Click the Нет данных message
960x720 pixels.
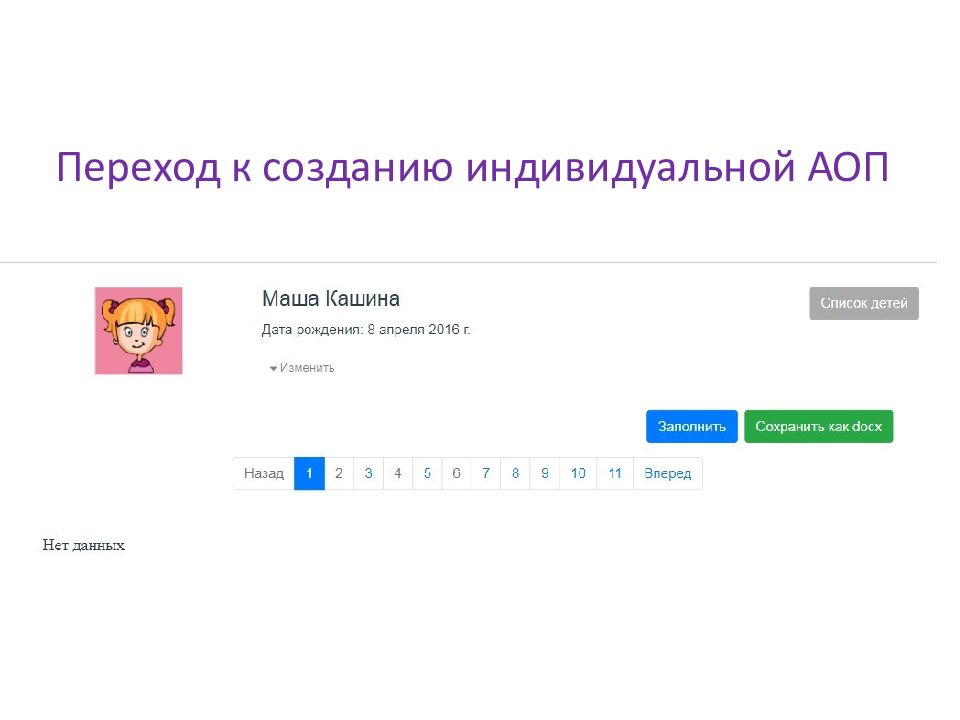(x=84, y=545)
